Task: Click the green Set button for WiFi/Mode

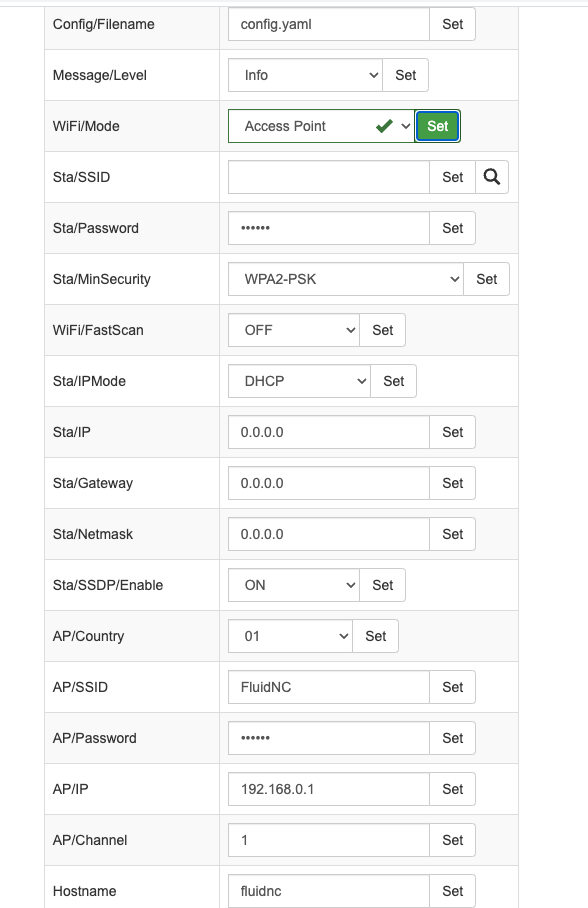Action: (x=437, y=126)
